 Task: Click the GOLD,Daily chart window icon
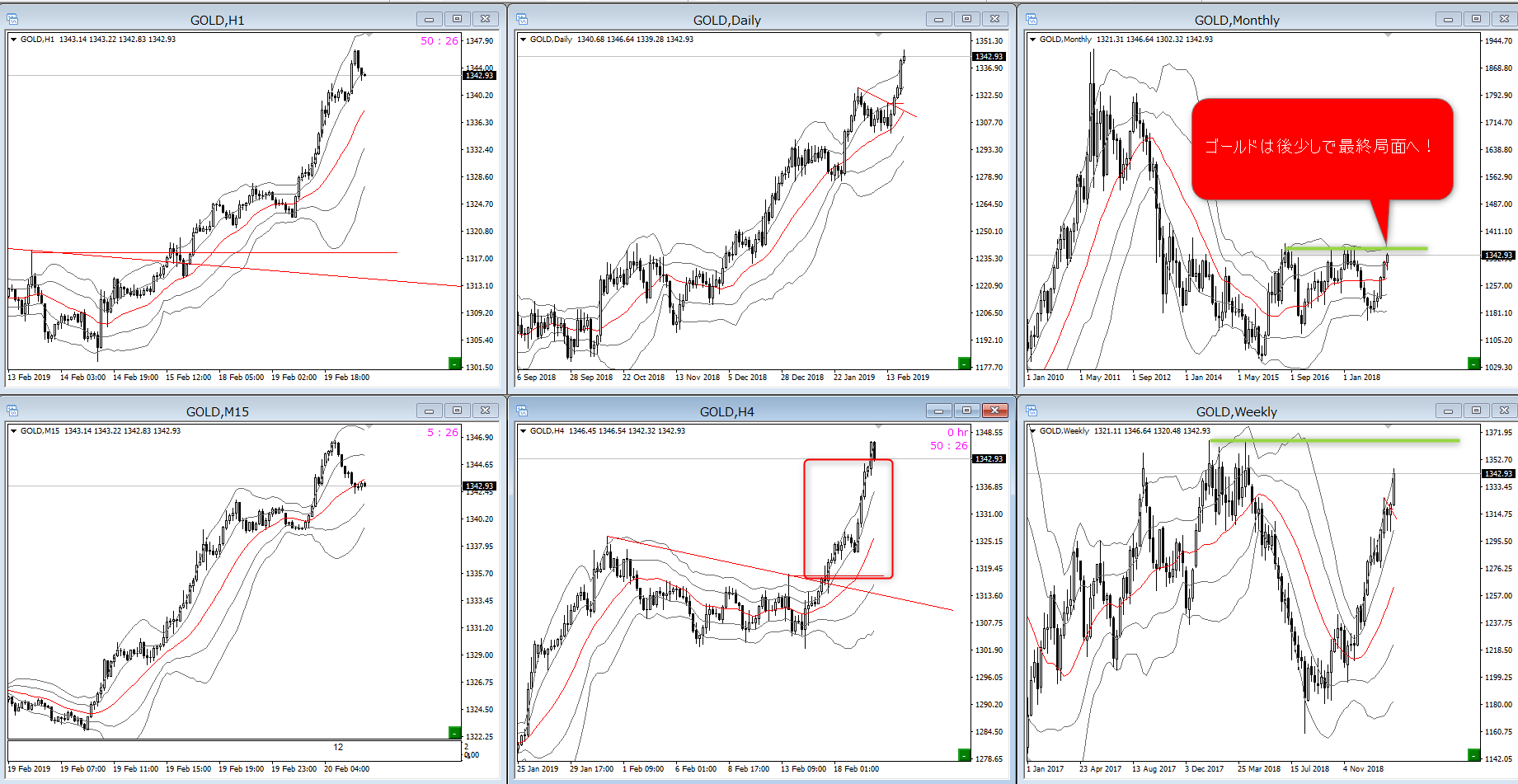coord(522,19)
